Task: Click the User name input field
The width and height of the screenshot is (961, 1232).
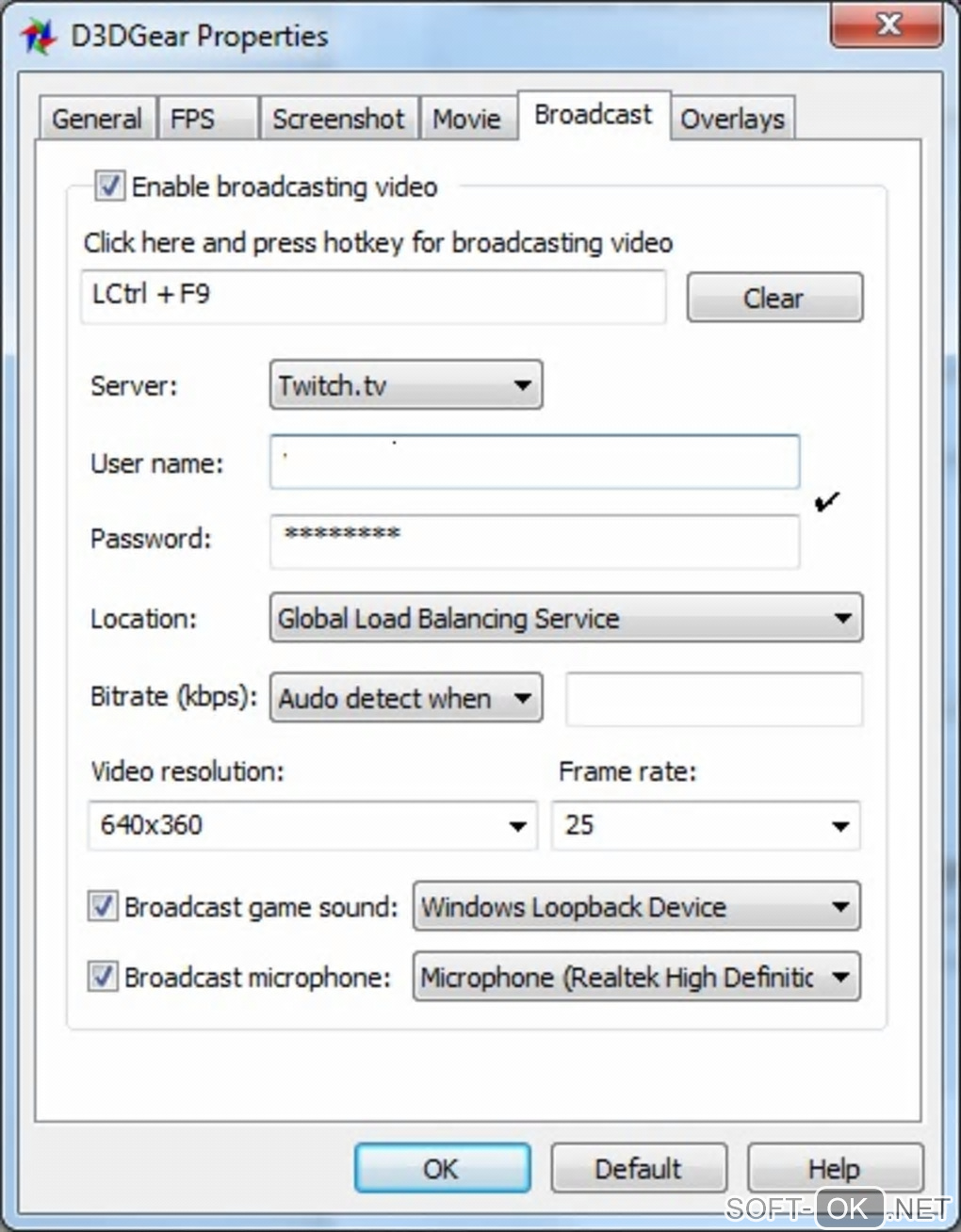Action: (x=534, y=462)
